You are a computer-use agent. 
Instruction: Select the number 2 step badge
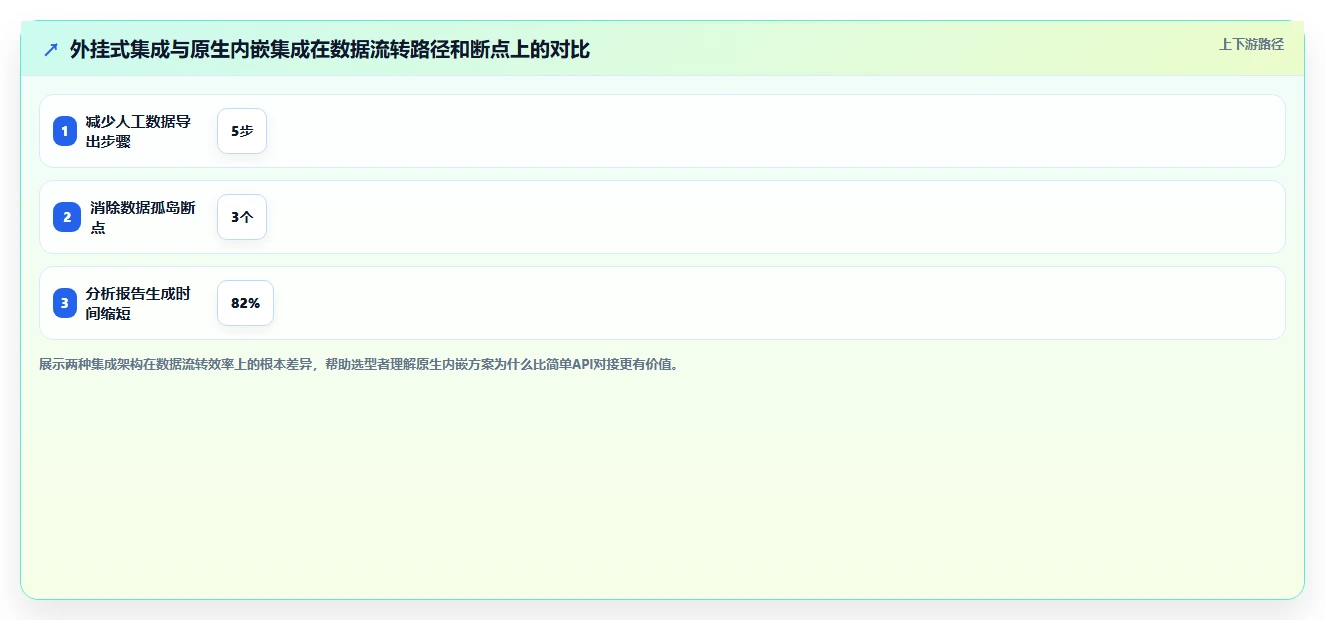[x=67, y=217]
